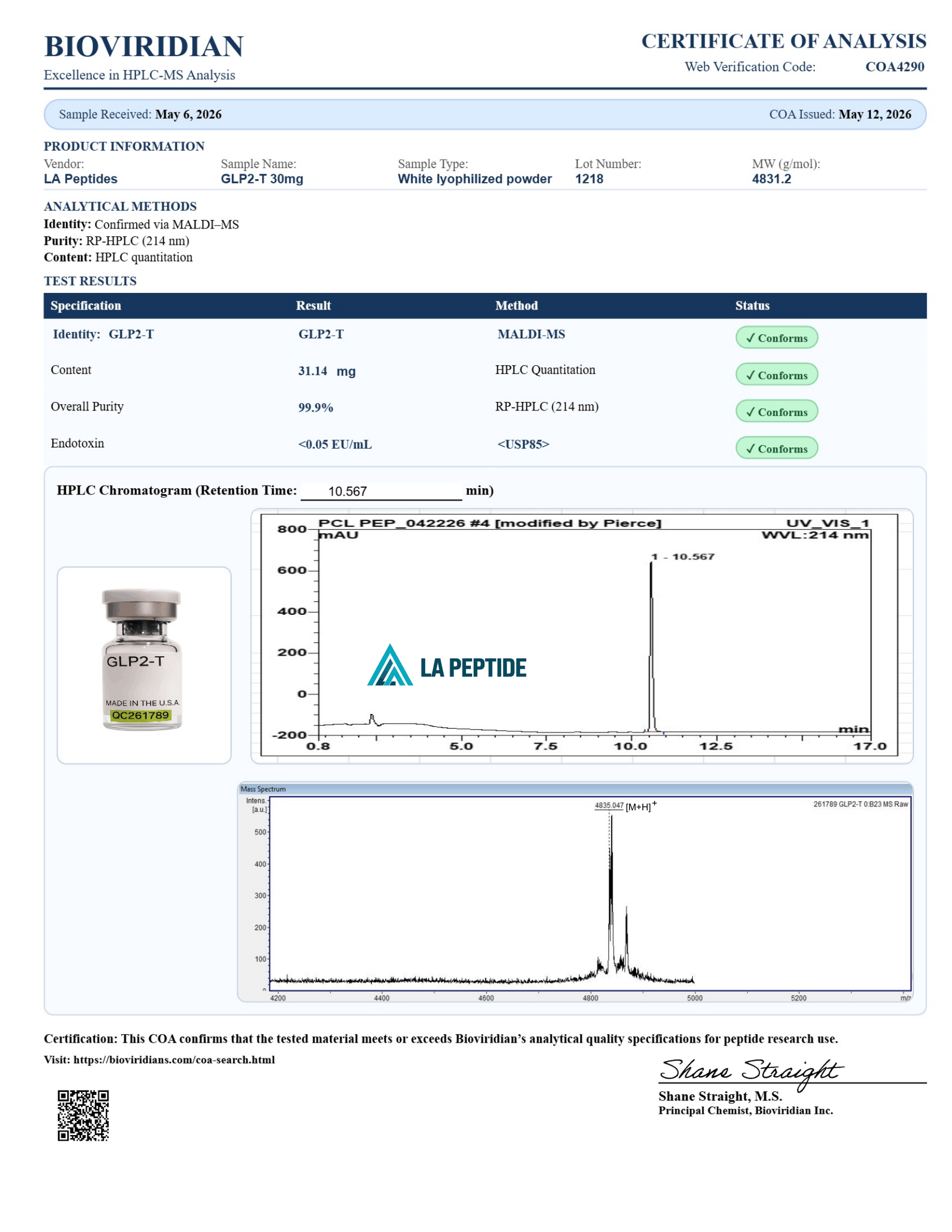This screenshot has width=952, height=1232.
Task: Select lot number 1218
Action: click(x=589, y=179)
